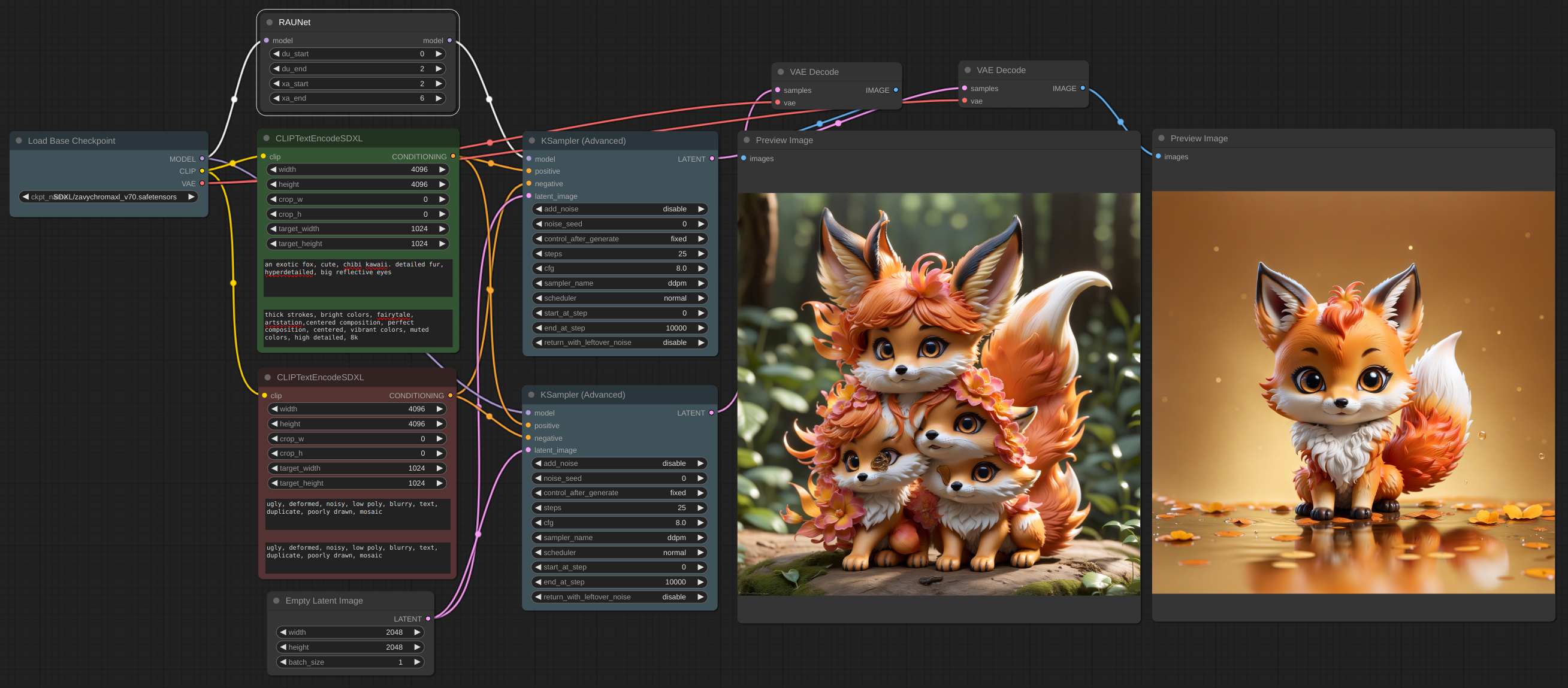Click RAUNet model output socket
The image size is (1568, 688).
pyautogui.click(x=449, y=41)
